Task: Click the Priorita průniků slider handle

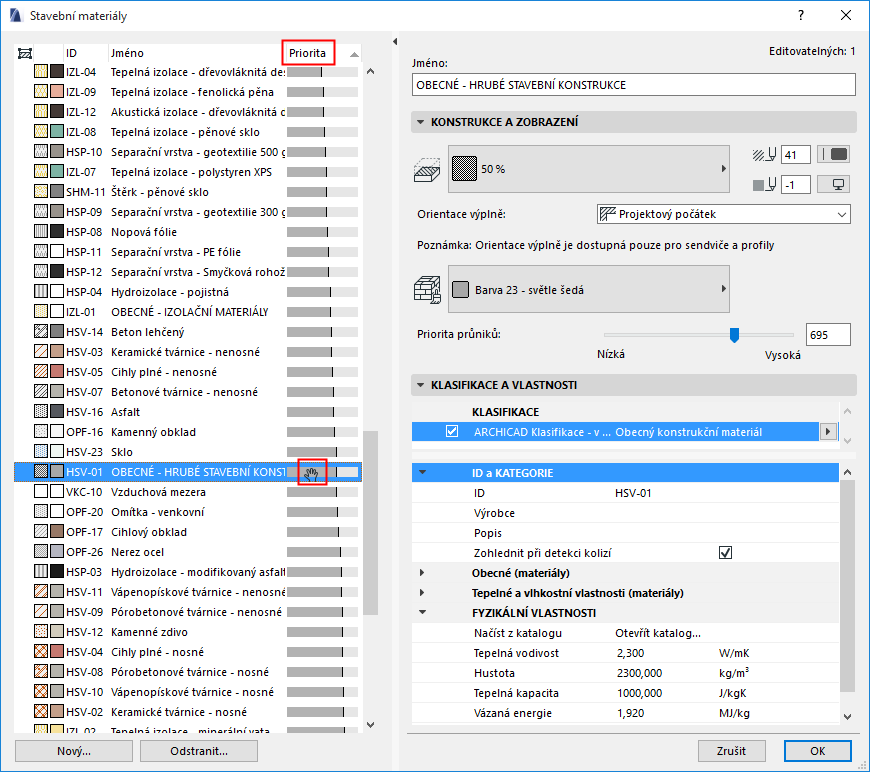Action: click(x=734, y=335)
